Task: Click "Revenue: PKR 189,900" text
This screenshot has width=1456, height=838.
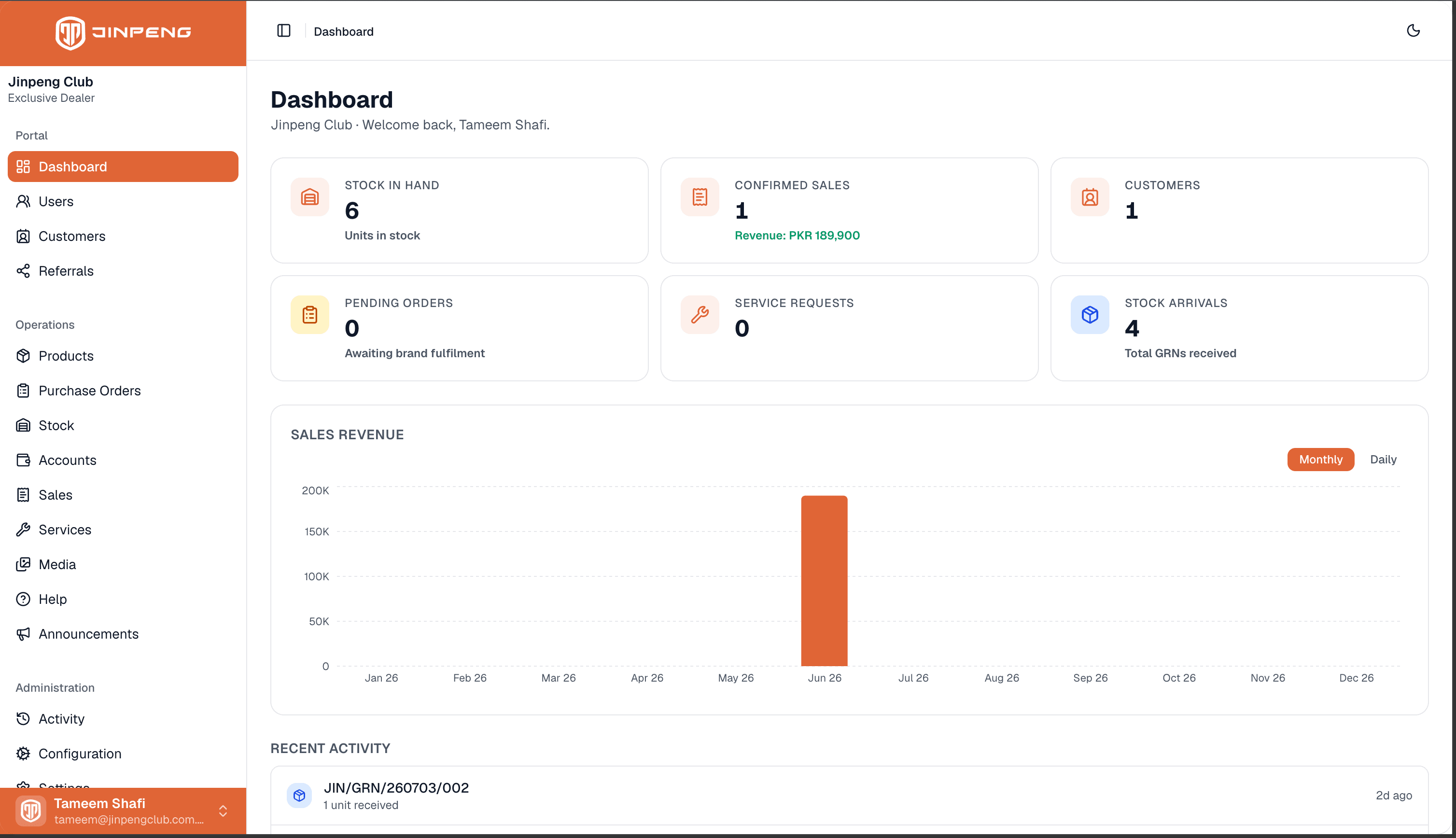Action: pyautogui.click(x=797, y=236)
